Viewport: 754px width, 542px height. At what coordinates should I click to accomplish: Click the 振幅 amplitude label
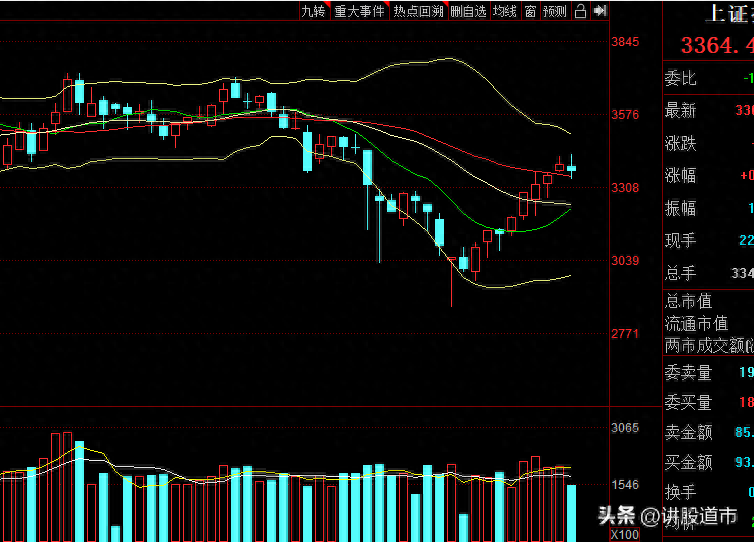tap(680, 208)
